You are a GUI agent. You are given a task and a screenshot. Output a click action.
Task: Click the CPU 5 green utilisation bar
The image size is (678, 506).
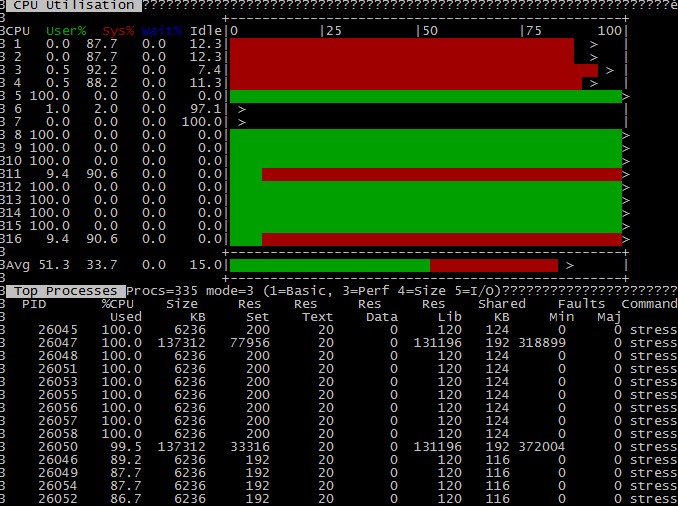(x=426, y=96)
